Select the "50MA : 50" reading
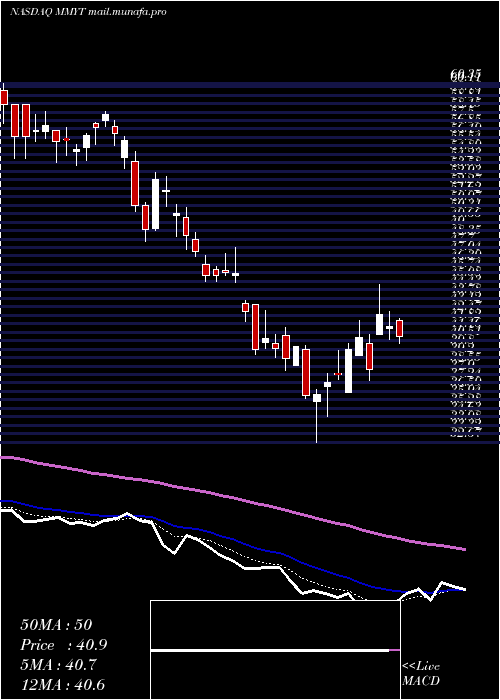Viewport: 500px width, 700px height. coord(56,625)
